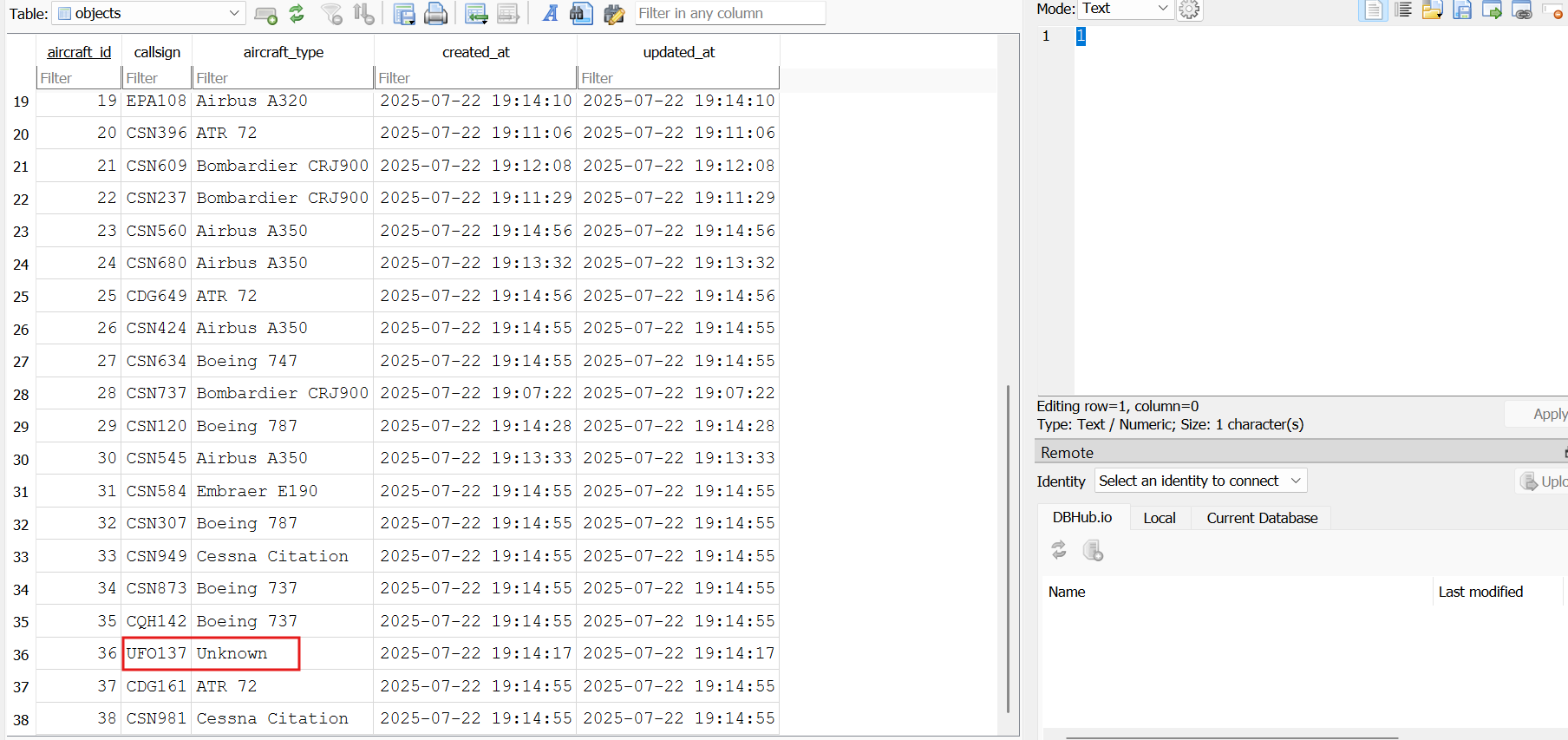Viewport: 1568px width, 740px height.
Task: Open find in cells with binoculars icon
Action: click(x=581, y=14)
